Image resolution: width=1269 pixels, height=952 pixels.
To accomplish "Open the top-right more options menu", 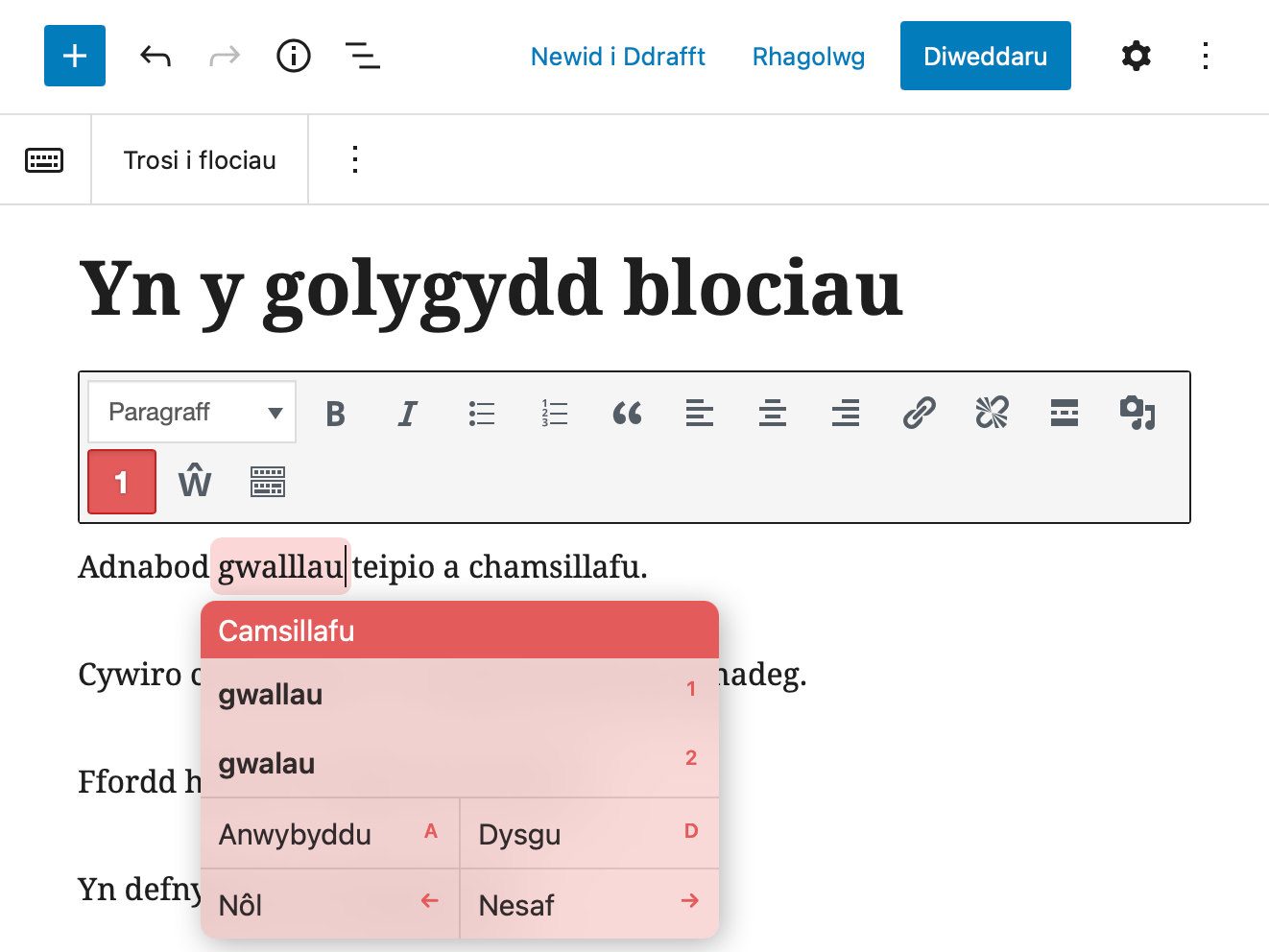I will [x=1206, y=56].
